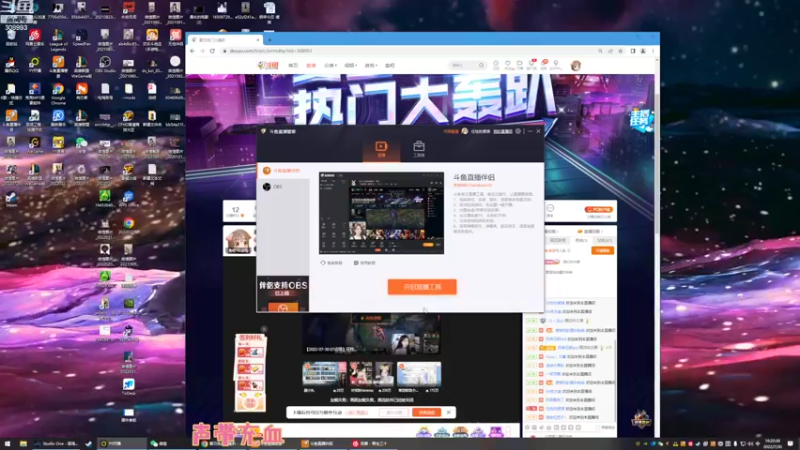Click the history clock icon on Douyu header
The height and width of the screenshot is (450, 800).
coord(496,65)
